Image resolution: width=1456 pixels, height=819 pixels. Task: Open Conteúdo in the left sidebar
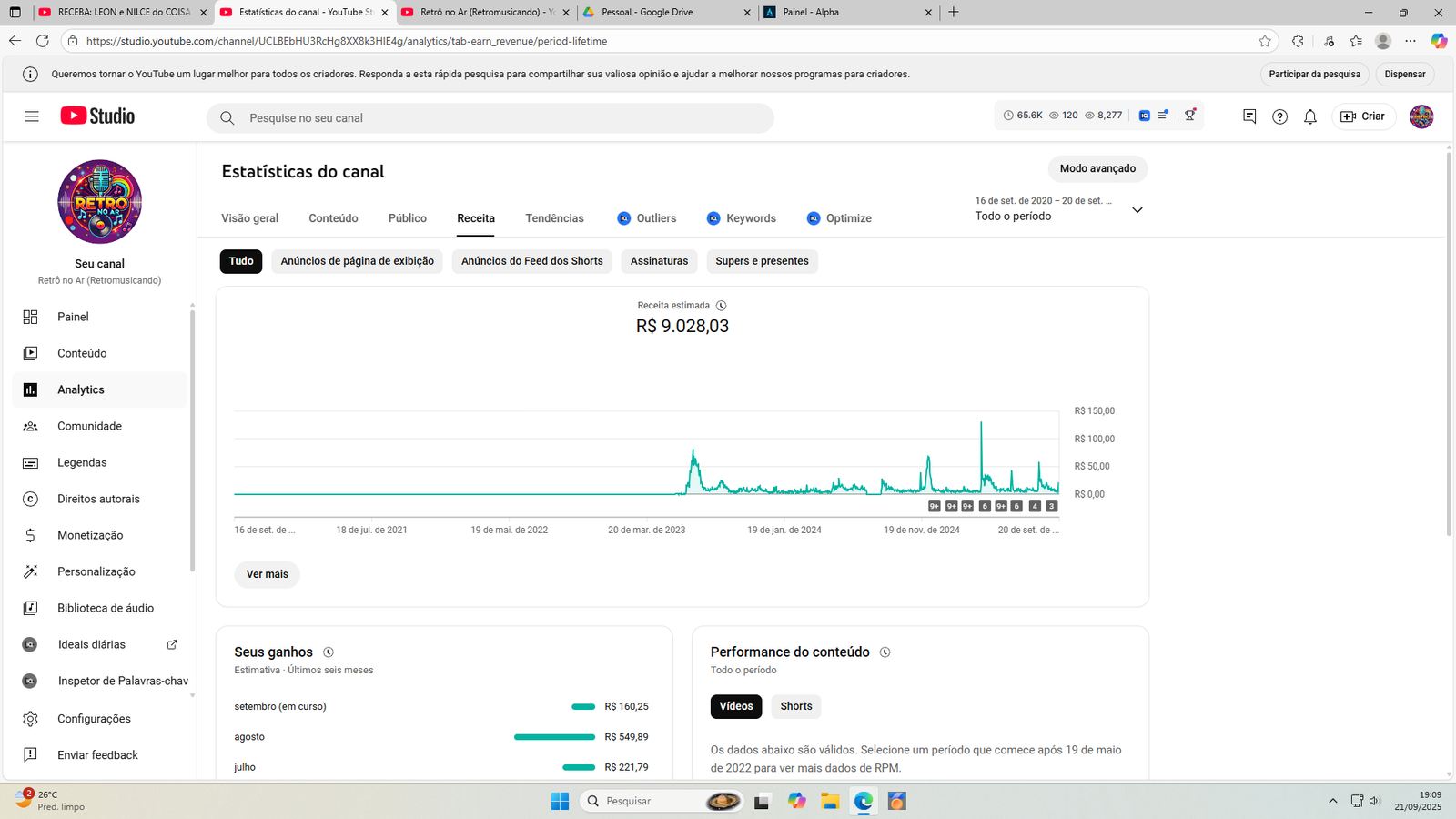pyautogui.click(x=100, y=353)
